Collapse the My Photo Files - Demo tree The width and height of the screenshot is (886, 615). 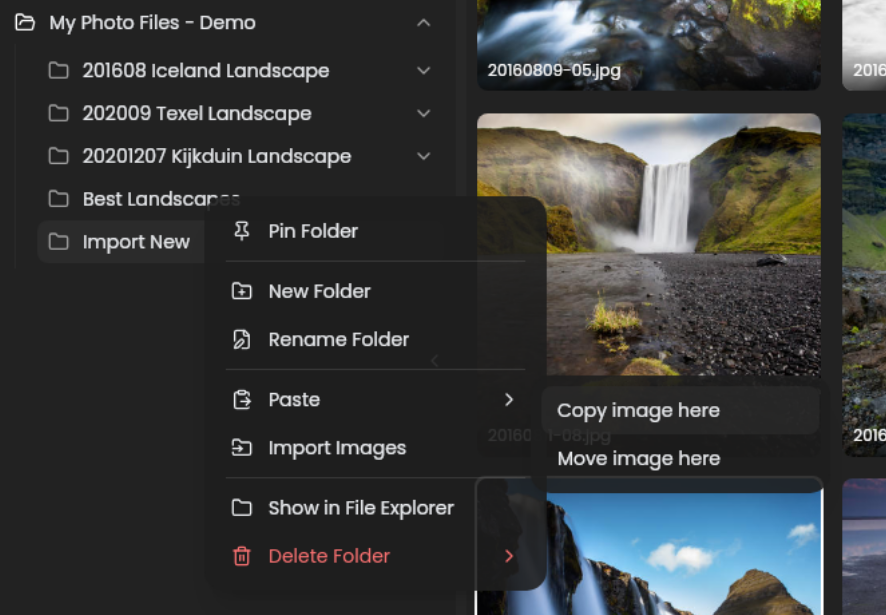click(x=424, y=22)
